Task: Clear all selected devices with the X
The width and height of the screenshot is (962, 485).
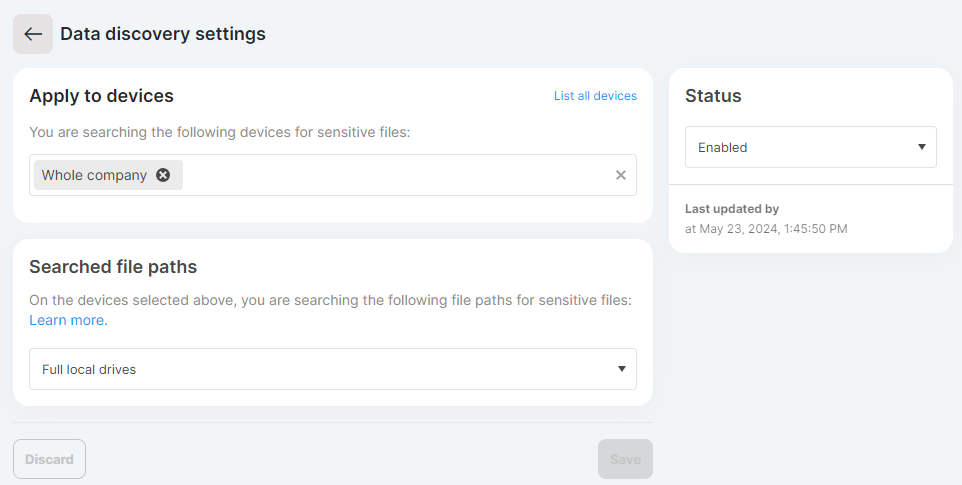Action: [x=621, y=175]
